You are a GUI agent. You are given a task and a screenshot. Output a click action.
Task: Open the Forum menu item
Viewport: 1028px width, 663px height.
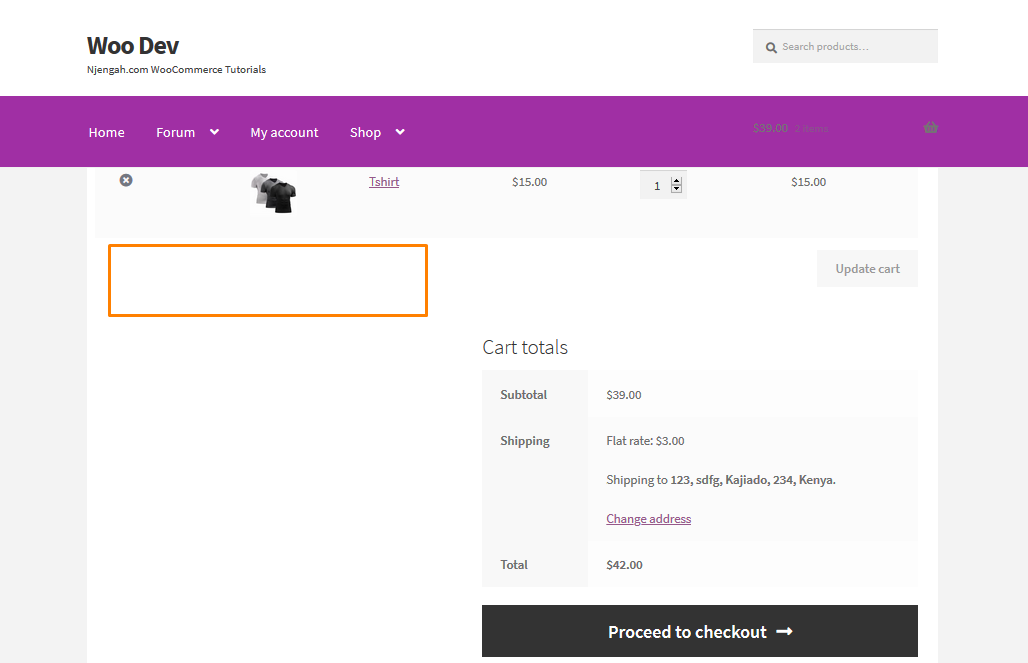pos(175,132)
